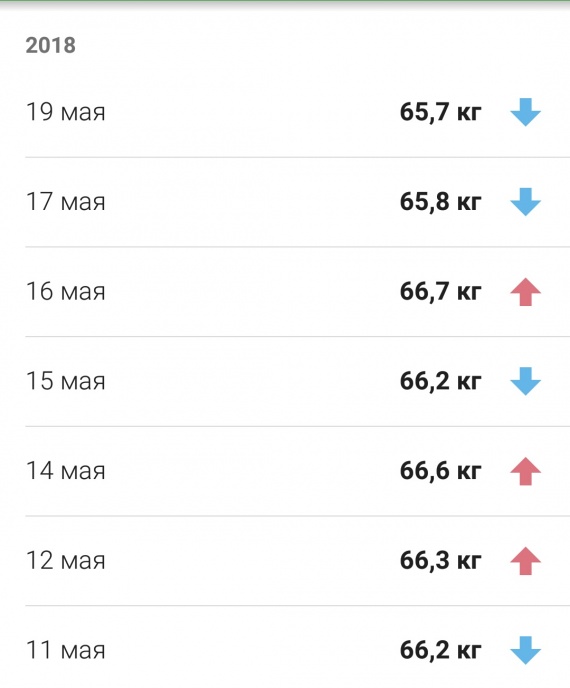Image resolution: width=570 pixels, height=688 pixels.
Task: Click the 2018 year header
Action: click(50, 45)
